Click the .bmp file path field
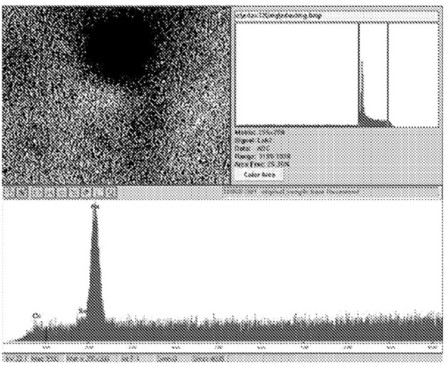445x366 pixels. click(336, 15)
